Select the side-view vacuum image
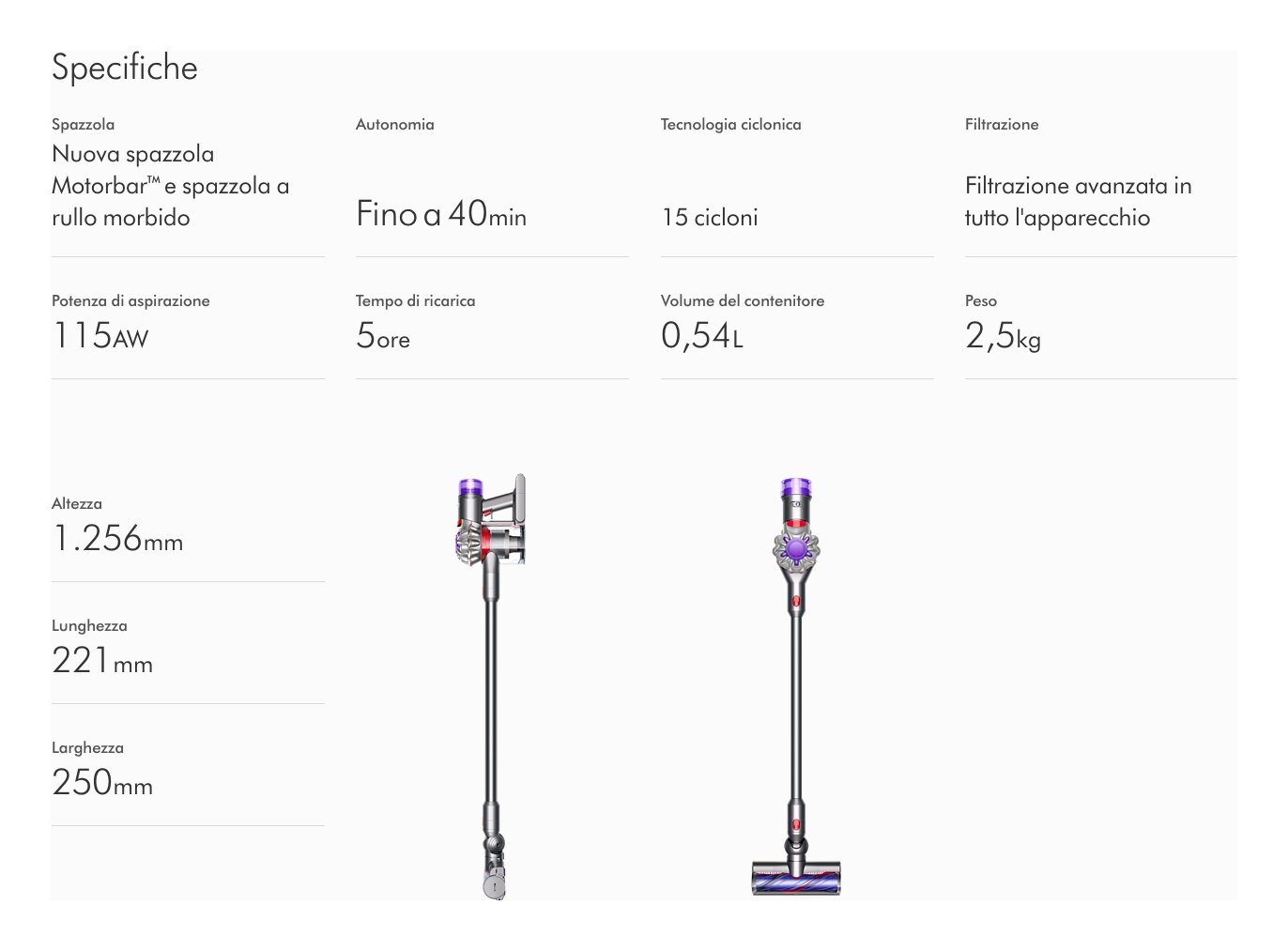The height and width of the screenshot is (951, 1288). click(491, 685)
